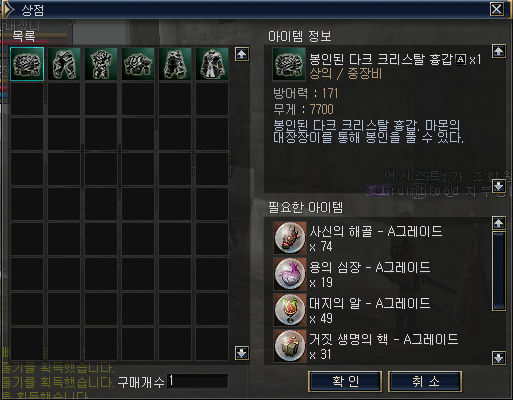This screenshot has width=513, height=400.
Task: Click the 사신의 해골 material icon
Action: click(290, 238)
